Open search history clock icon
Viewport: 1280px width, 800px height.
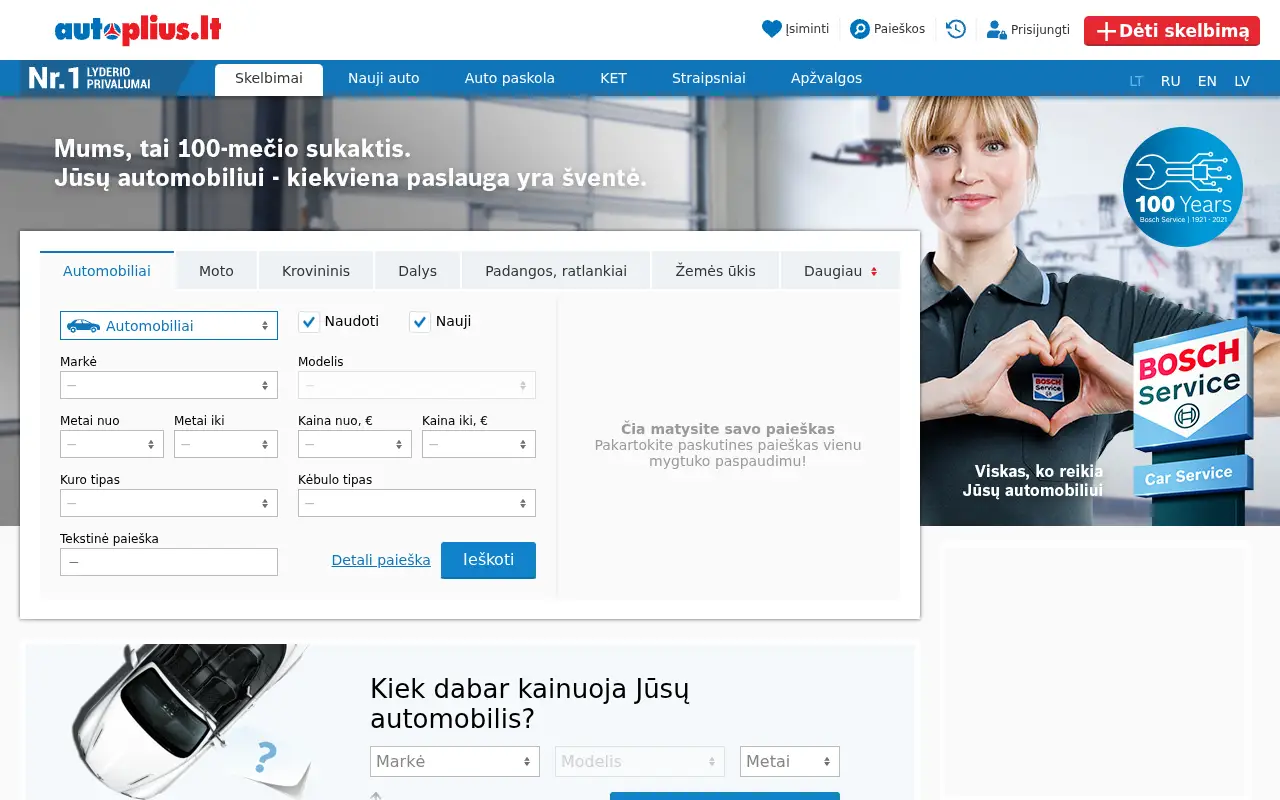click(956, 29)
